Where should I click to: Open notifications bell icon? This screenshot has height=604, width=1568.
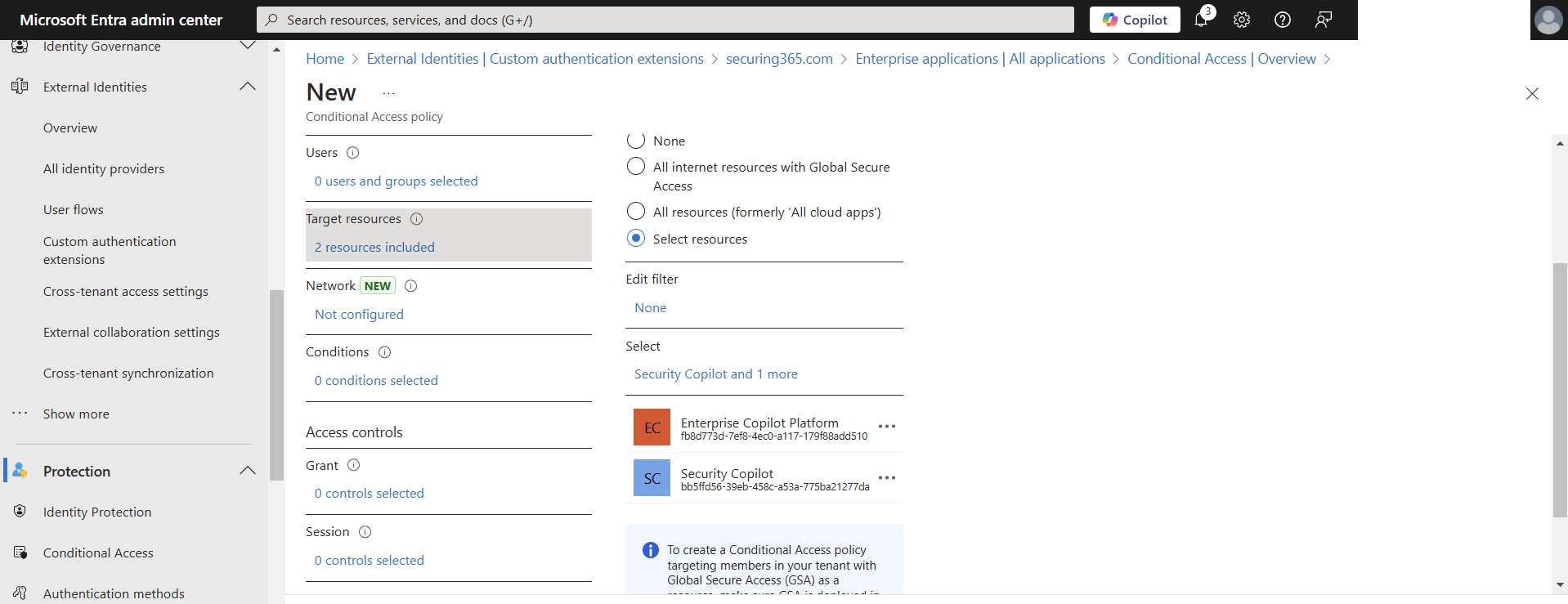[1201, 20]
